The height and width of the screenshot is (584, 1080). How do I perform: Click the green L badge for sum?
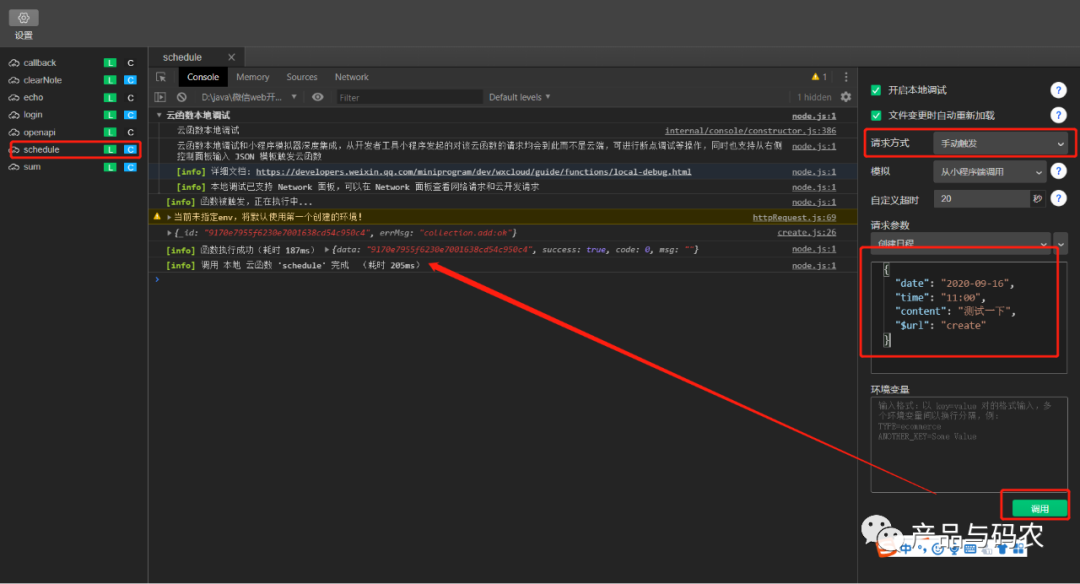coord(110,167)
